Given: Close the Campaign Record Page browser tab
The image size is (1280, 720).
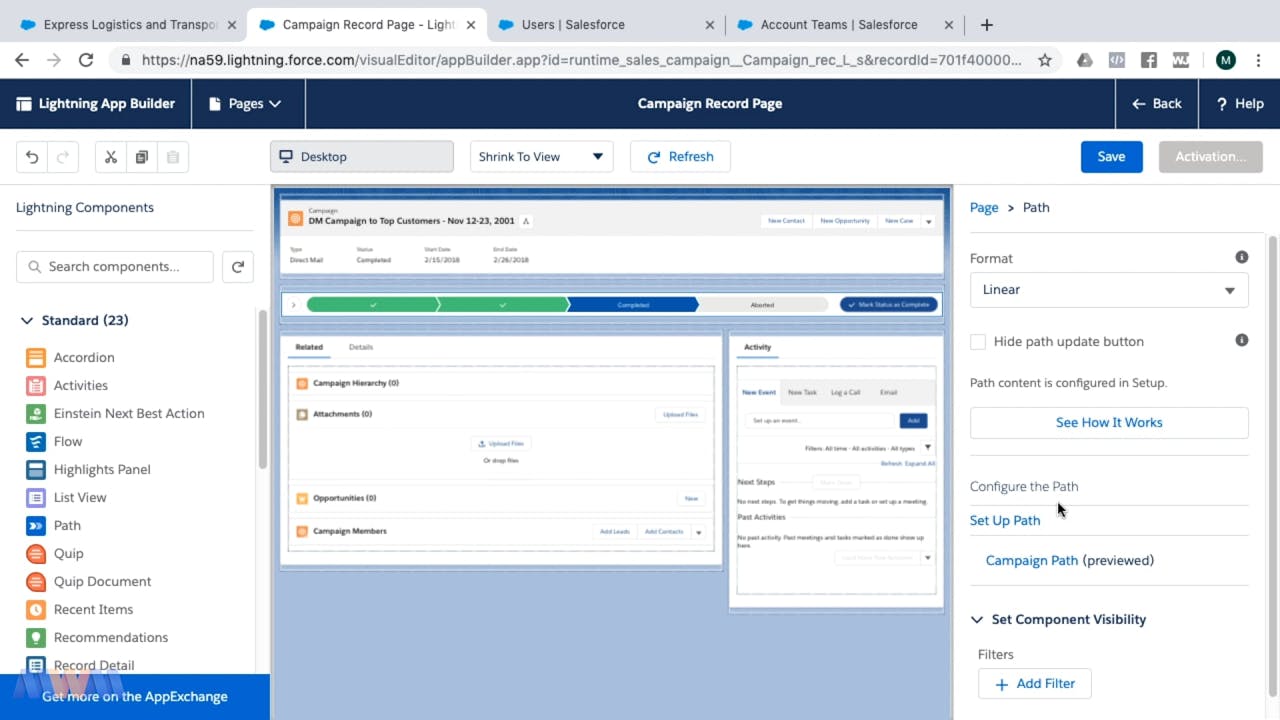Looking at the screenshot, I should [x=471, y=25].
